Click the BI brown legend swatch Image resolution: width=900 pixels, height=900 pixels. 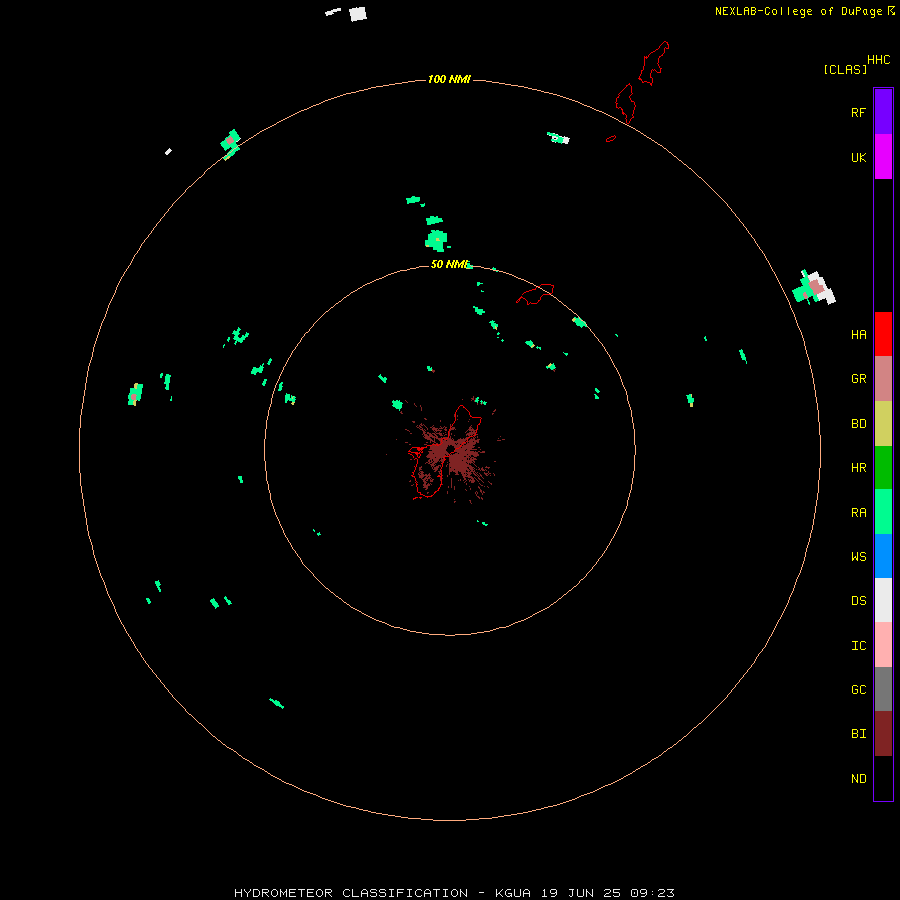pos(883,734)
